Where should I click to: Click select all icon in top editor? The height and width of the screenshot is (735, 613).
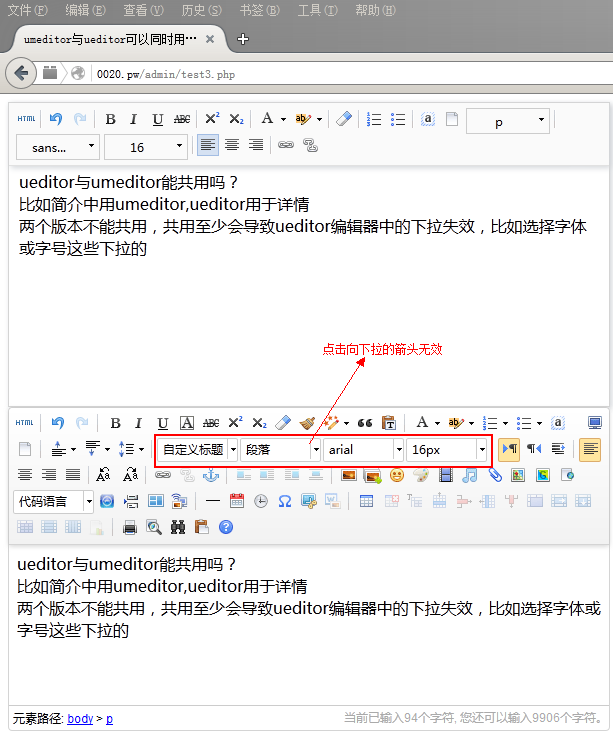click(427, 119)
